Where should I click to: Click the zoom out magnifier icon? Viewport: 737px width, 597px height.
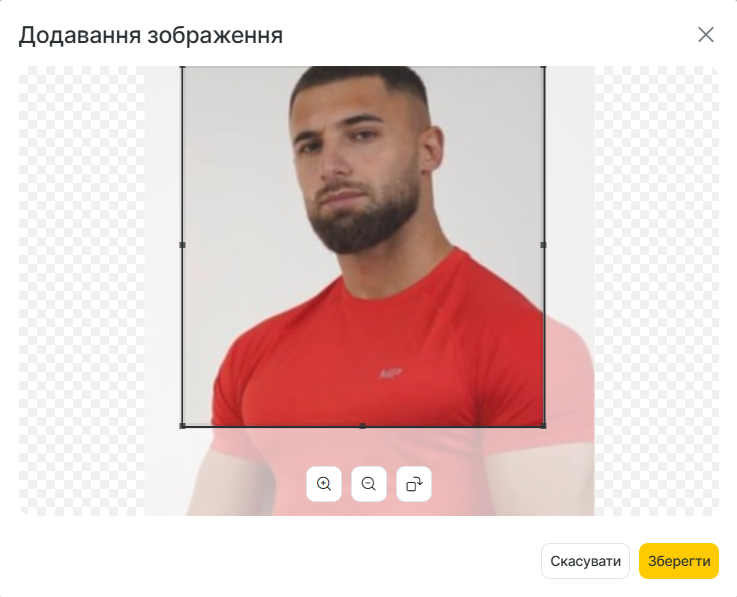(x=369, y=484)
